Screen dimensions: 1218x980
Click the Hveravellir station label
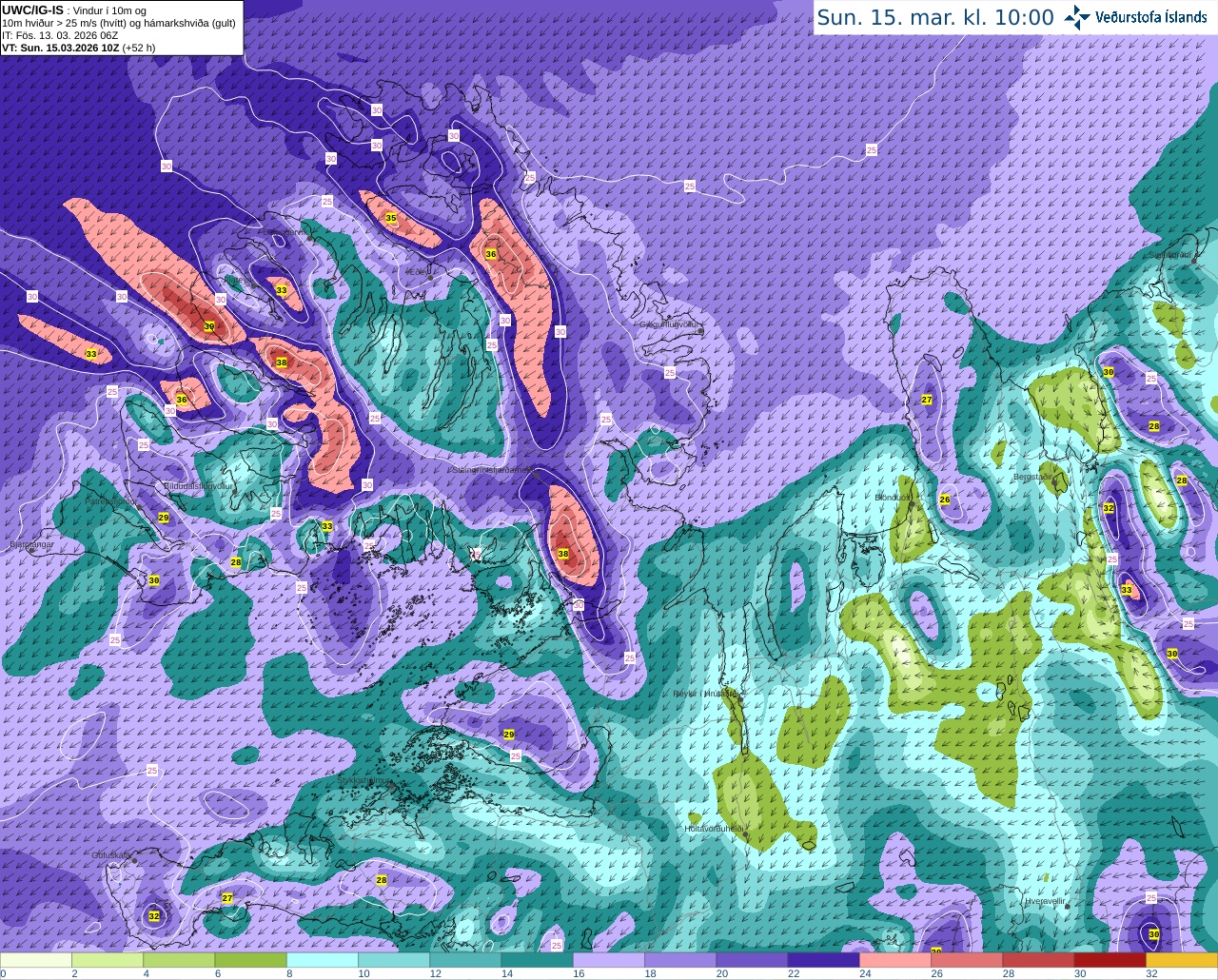tap(1045, 900)
